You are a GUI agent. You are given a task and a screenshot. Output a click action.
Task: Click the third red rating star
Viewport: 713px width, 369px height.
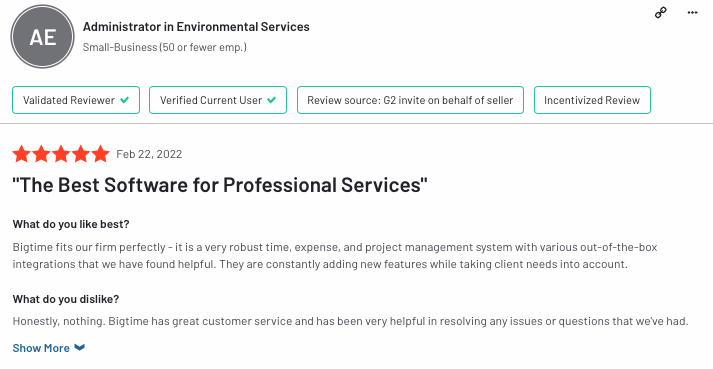pyautogui.click(x=61, y=154)
